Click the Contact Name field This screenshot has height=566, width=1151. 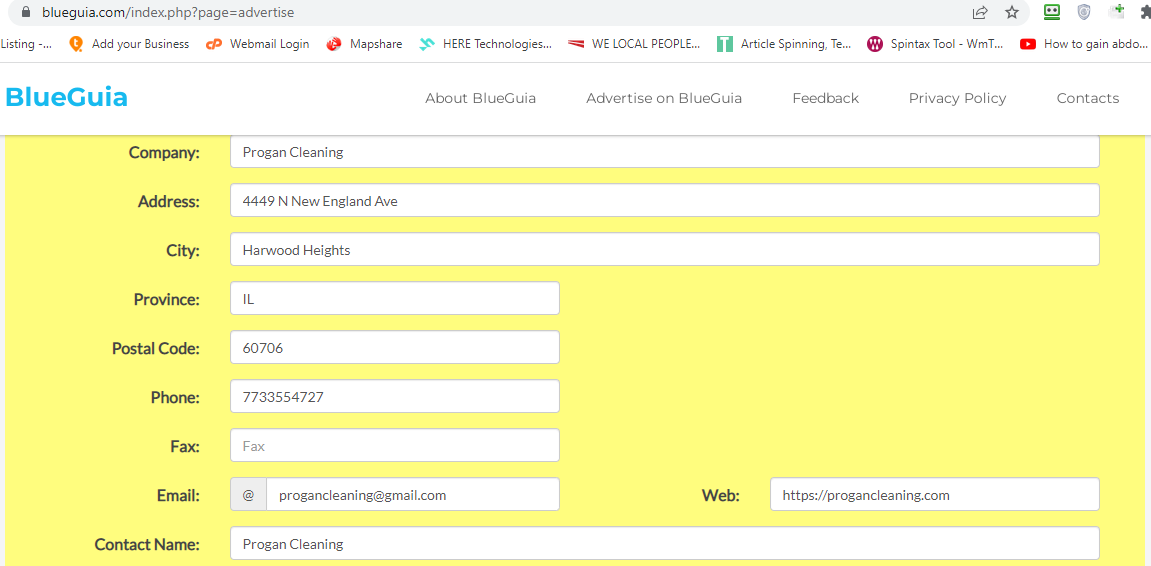coord(664,544)
